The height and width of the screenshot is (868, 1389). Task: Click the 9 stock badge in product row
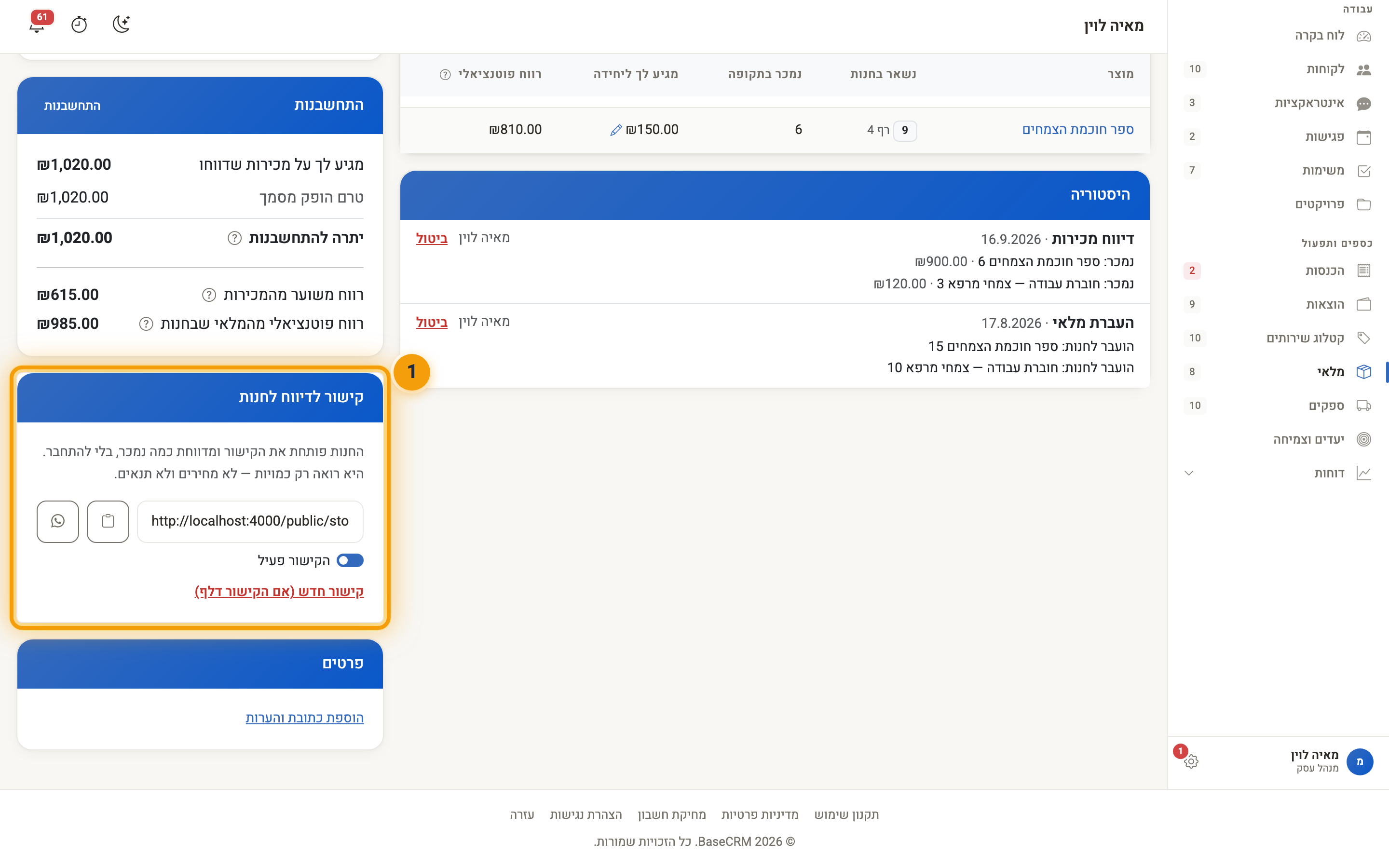(x=905, y=130)
